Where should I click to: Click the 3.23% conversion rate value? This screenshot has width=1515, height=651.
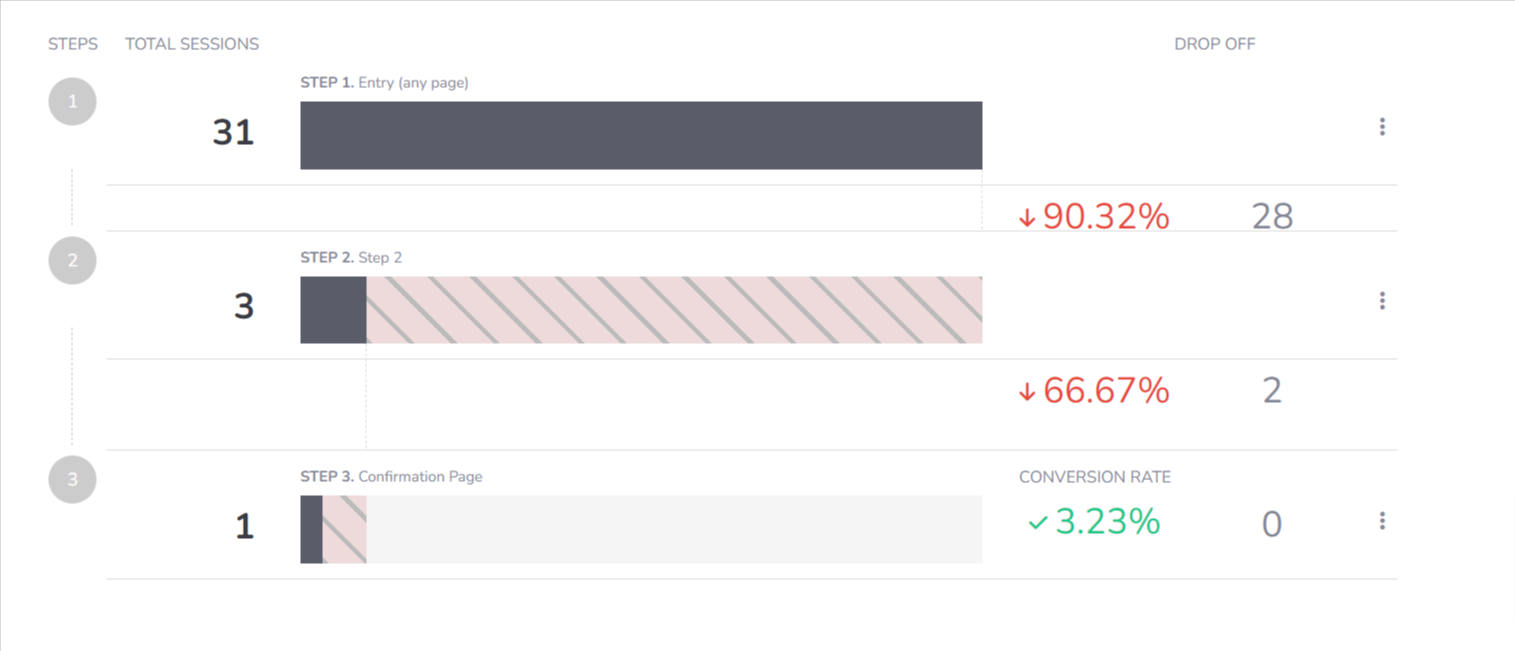point(1107,522)
